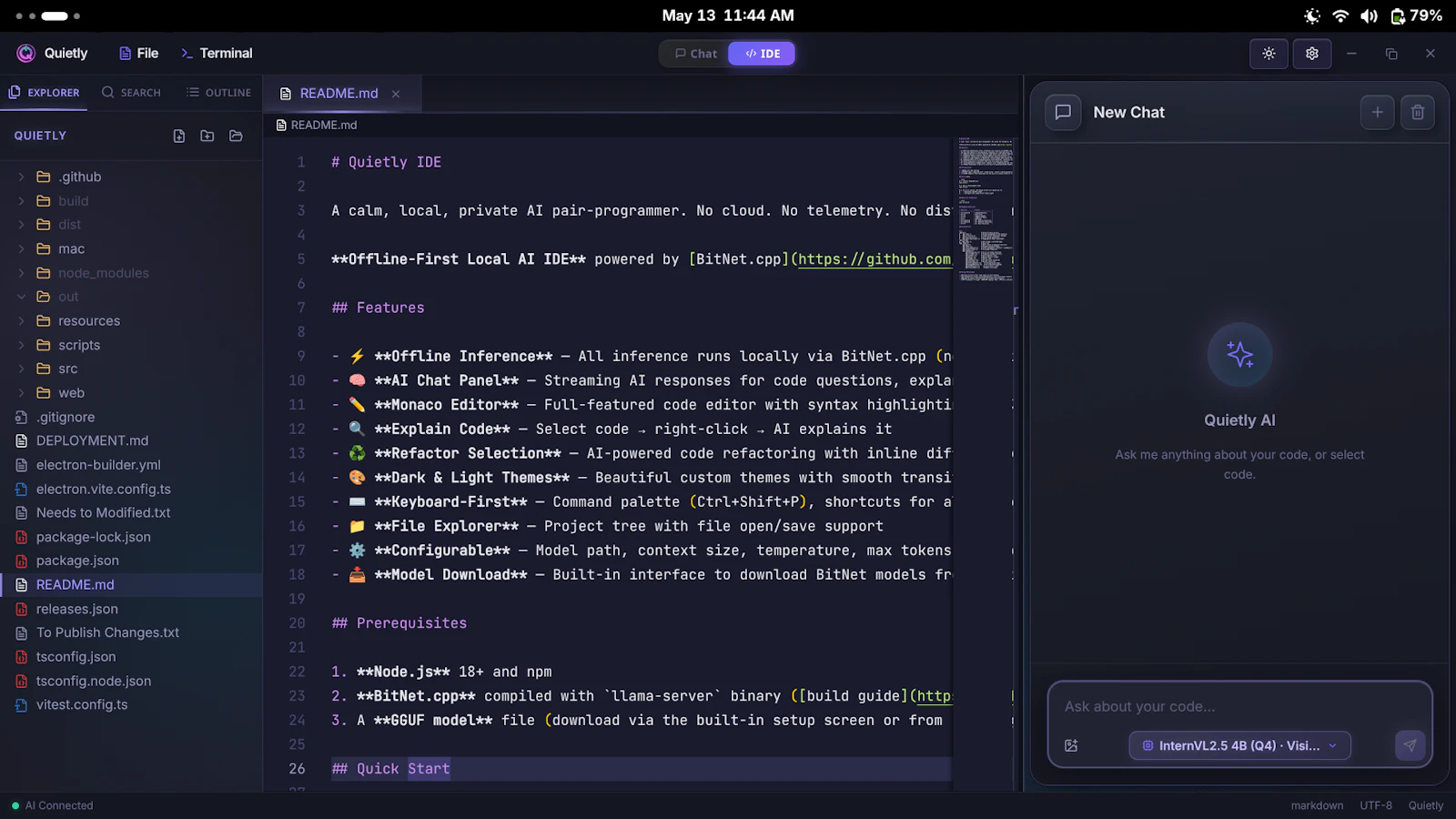This screenshot has height=819, width=1456.
Task: Open the .gitignore file
Action: click(x=131, y=417)
